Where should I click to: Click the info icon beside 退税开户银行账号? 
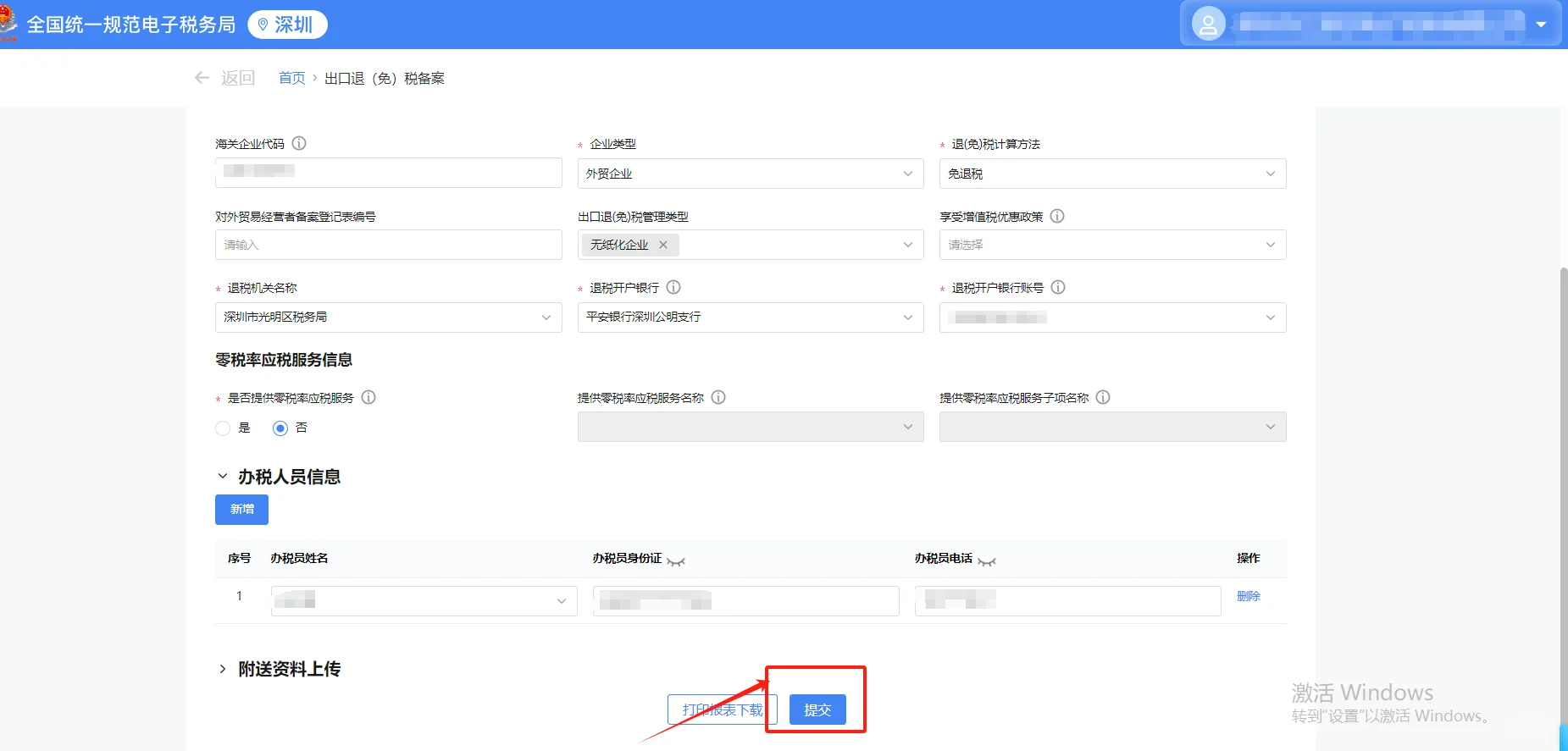point(1058,287)
